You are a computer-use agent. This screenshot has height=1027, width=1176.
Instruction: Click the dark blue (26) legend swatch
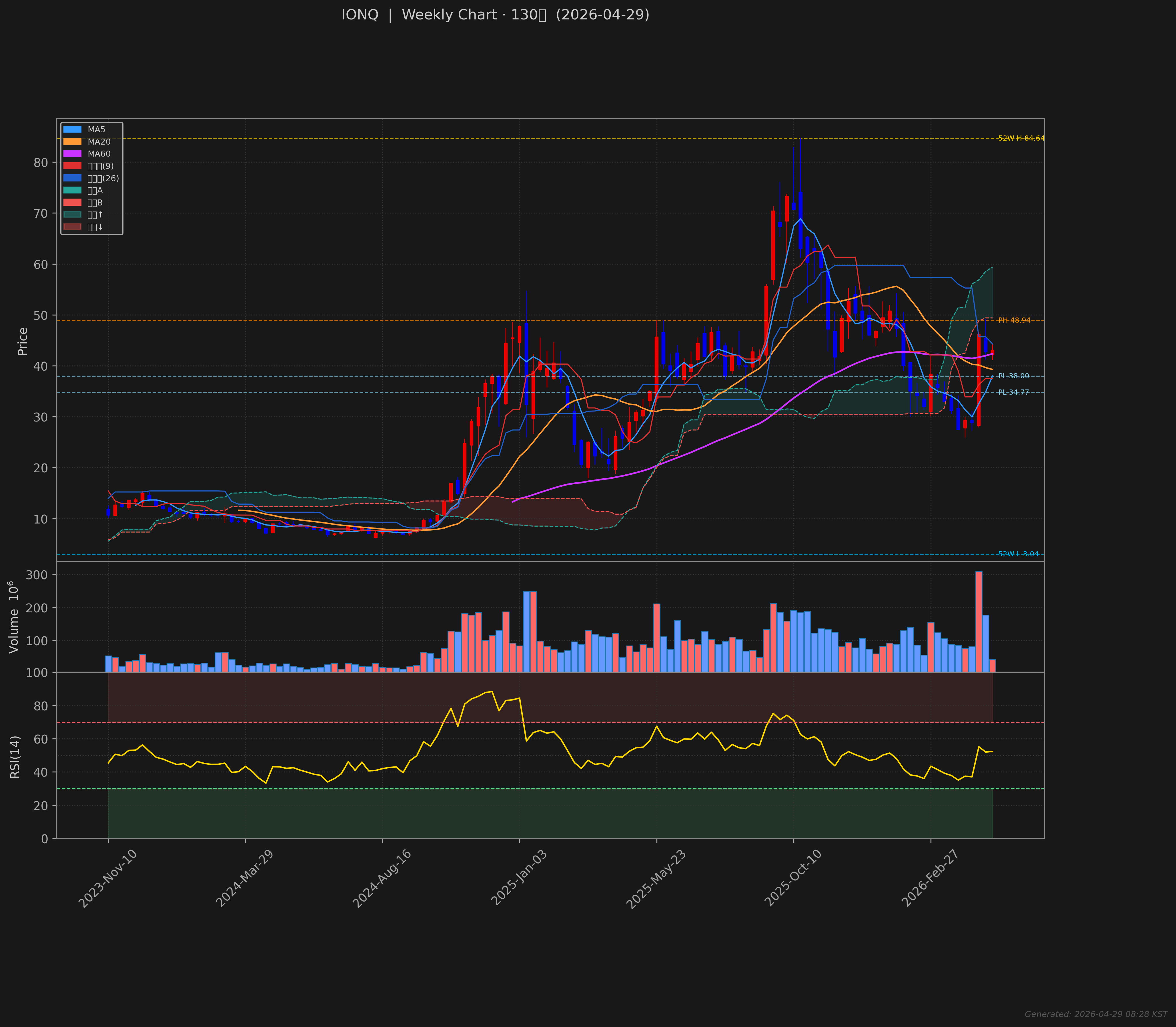[72, 178]
